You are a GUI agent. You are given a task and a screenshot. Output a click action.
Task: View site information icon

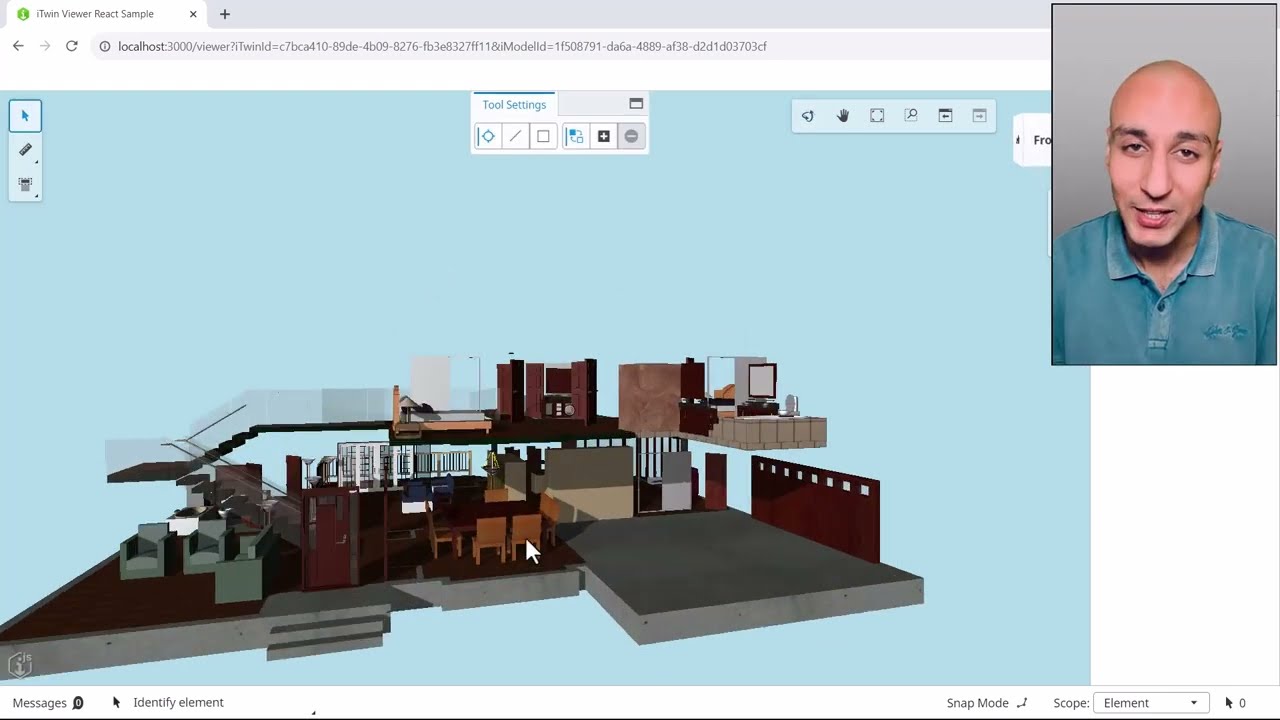(x=104, y=46)
